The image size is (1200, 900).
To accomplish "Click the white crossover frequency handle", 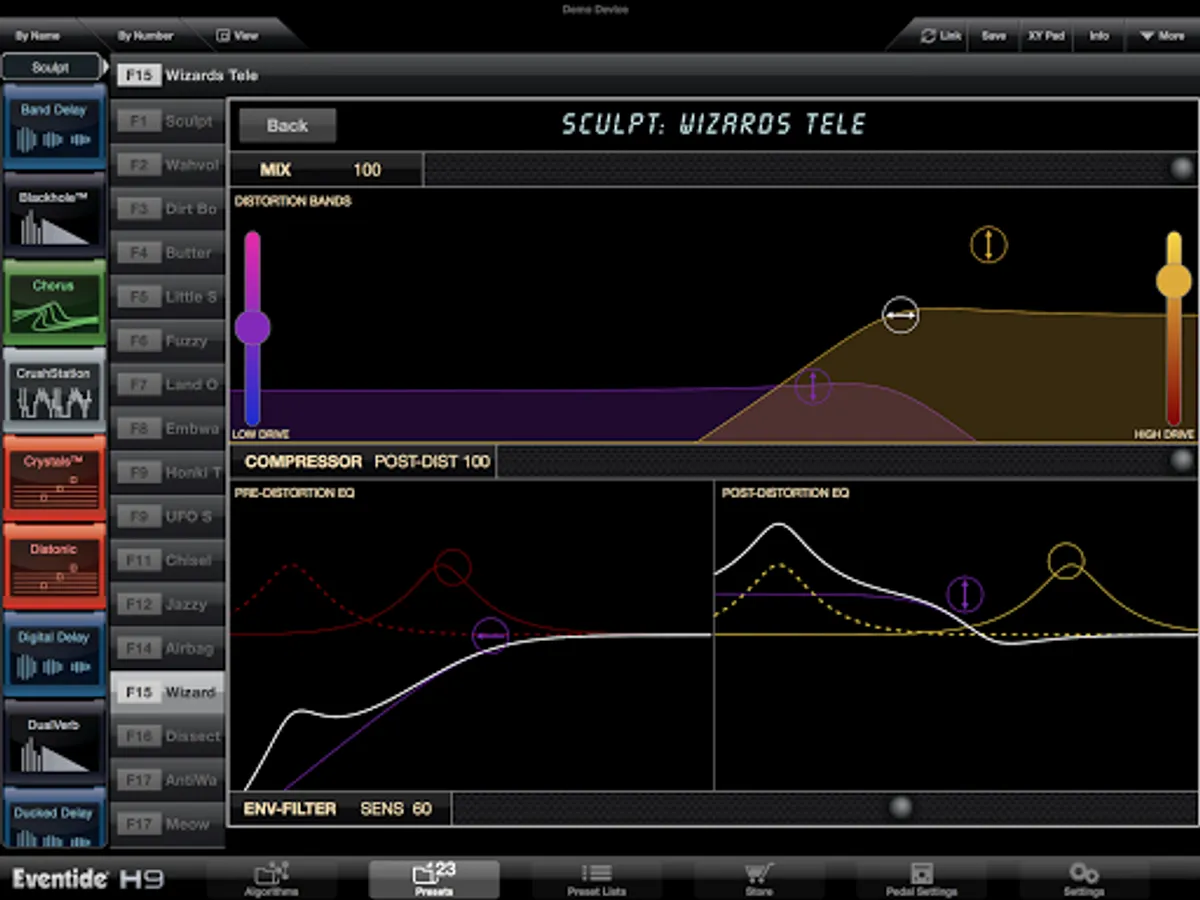I will click(x=900, y=315).
